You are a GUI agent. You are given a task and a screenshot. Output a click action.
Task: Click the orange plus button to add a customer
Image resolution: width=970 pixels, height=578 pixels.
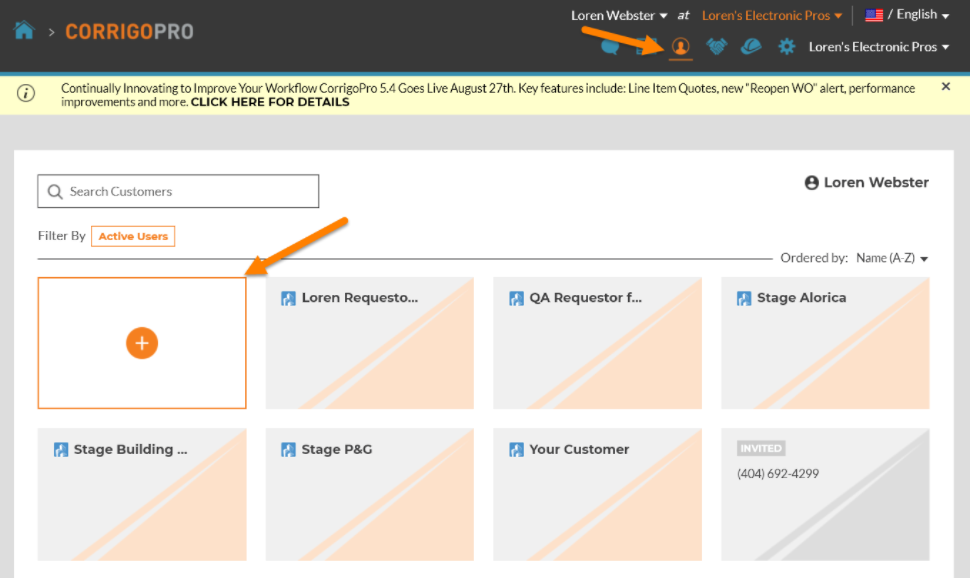142,343
